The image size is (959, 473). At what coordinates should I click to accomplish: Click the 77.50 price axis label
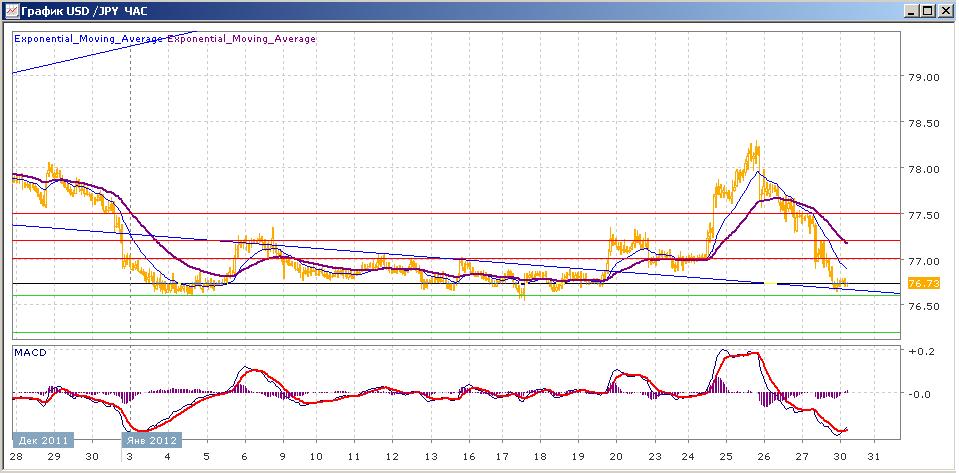(x=920, y=215)
